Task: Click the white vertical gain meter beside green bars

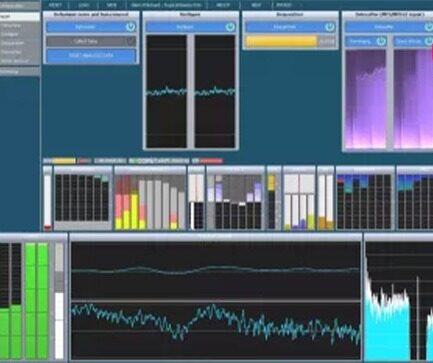Action: (59, 301)
